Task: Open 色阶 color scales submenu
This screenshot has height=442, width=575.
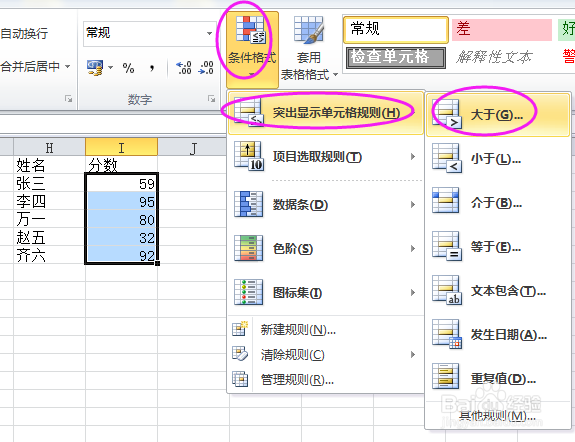Action: (326, 248)
